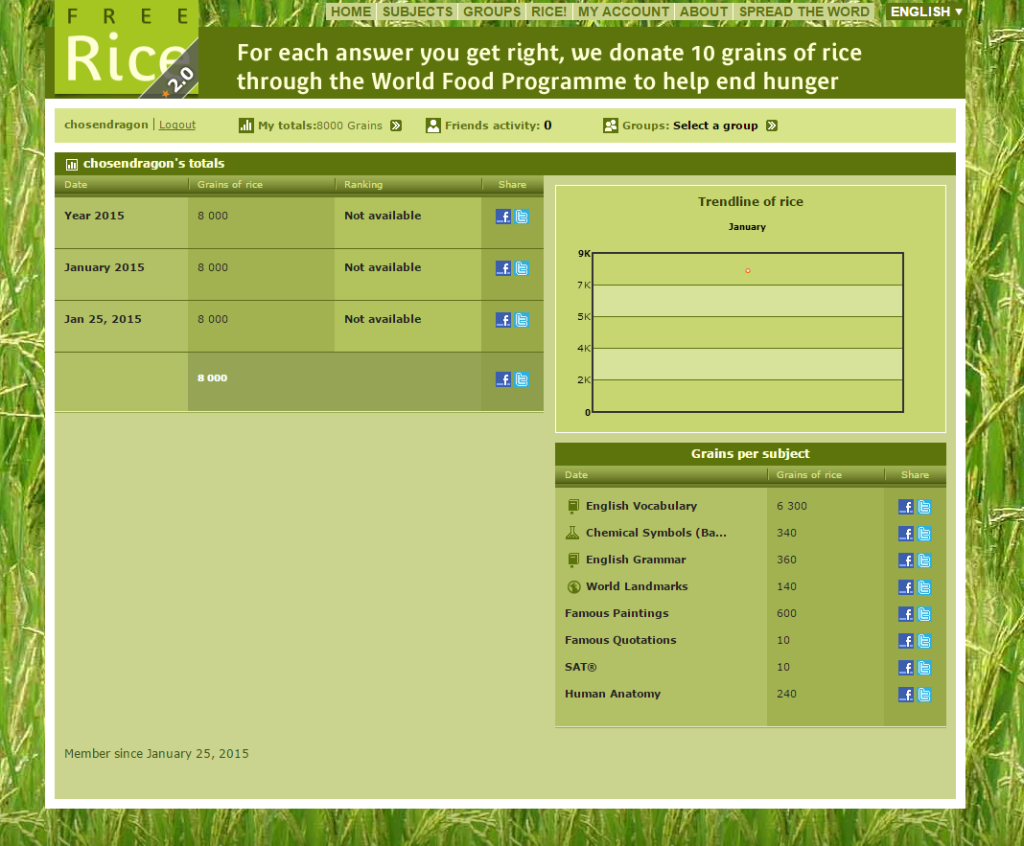Tweet the Jan 25, 2015 total

(x=522, y=320)
